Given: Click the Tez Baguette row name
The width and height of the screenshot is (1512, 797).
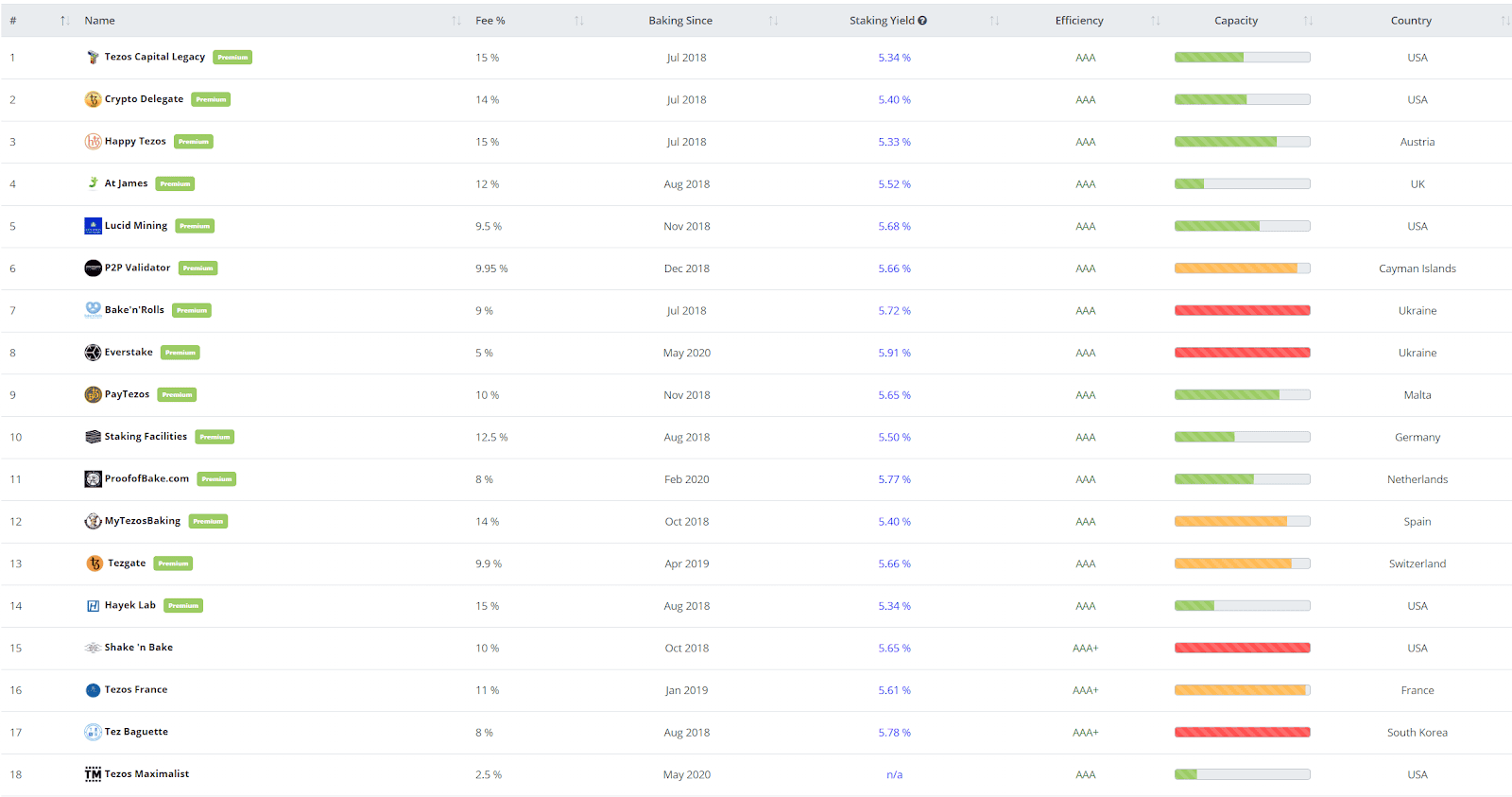Looking at the screenshot, I should (x=136, y=732).
